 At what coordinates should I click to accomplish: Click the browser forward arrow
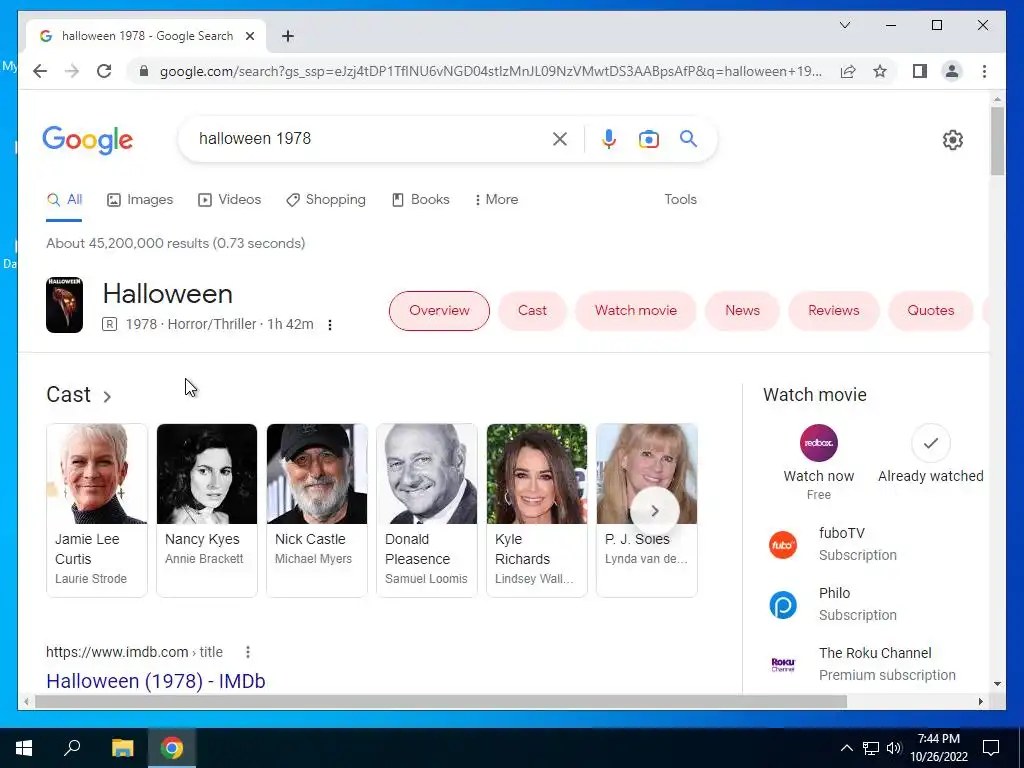(x=72, y=71)
